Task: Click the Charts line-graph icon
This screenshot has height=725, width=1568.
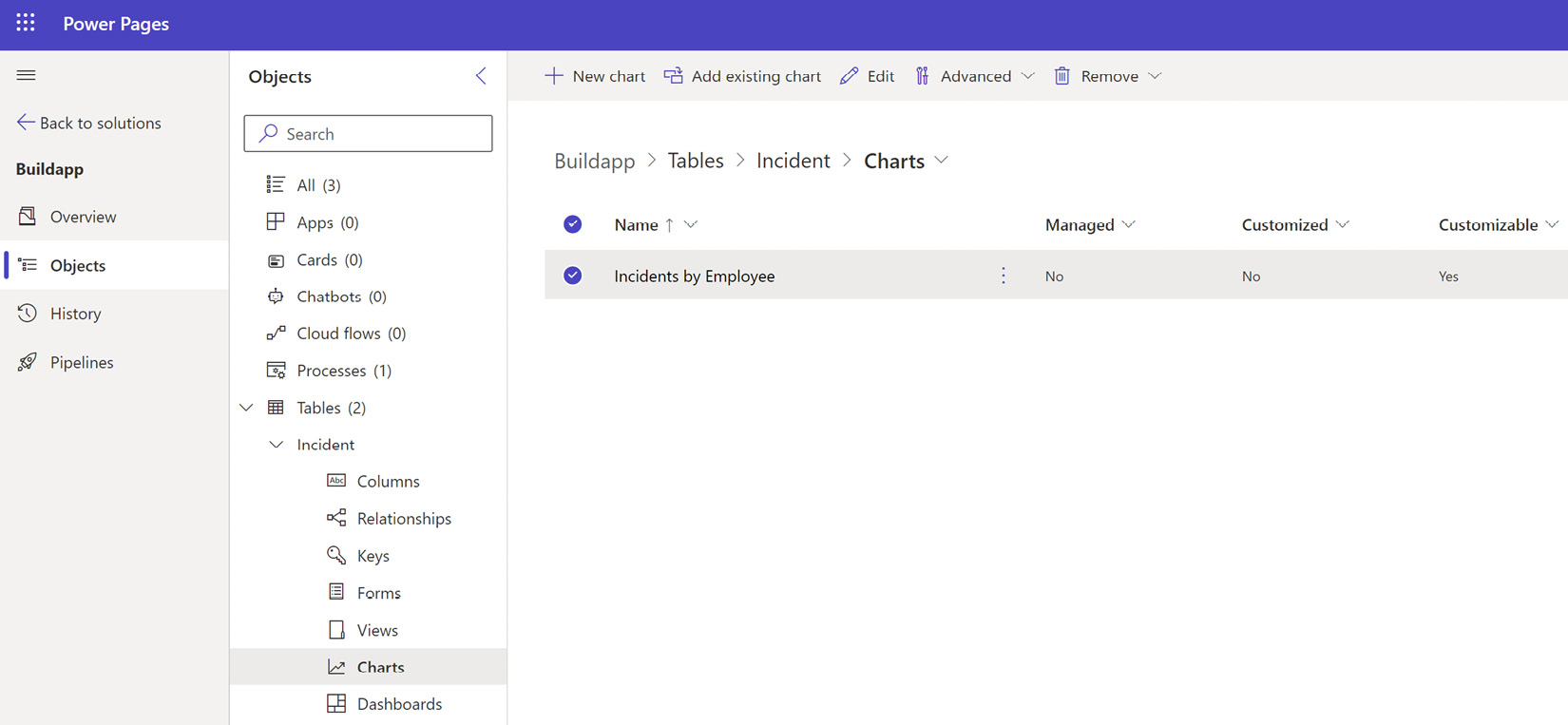Action: [x=336, y=666]
